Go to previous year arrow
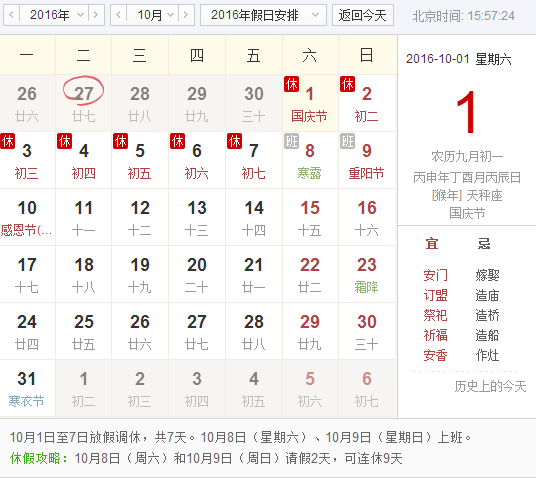 coord(12,15)
